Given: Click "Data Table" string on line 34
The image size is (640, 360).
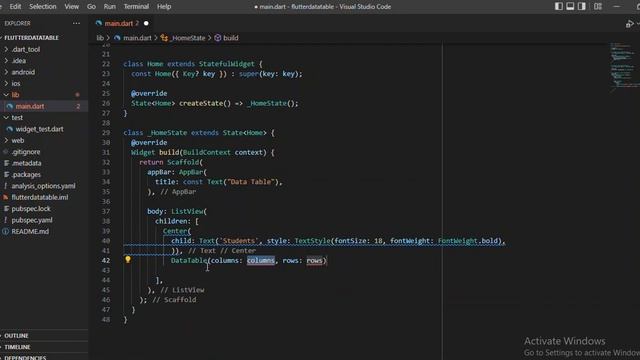Looking at the screenshot, I should point(251,182).
